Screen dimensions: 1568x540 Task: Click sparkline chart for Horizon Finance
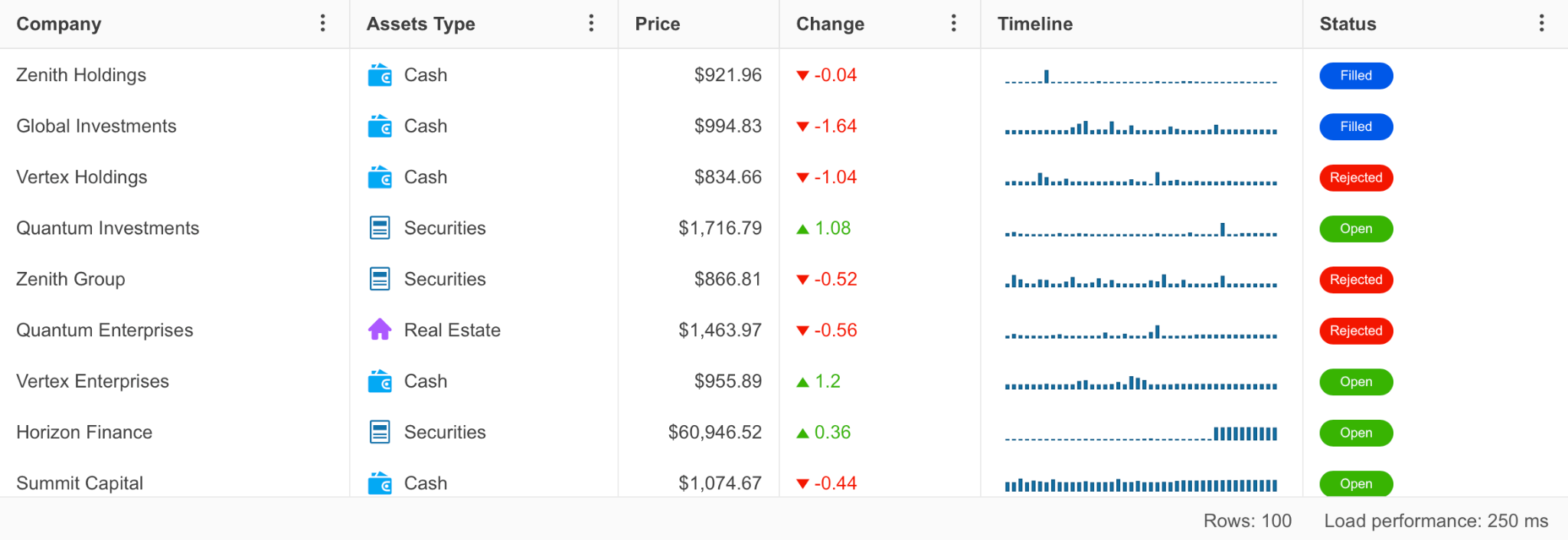[x=1141, y=434]
